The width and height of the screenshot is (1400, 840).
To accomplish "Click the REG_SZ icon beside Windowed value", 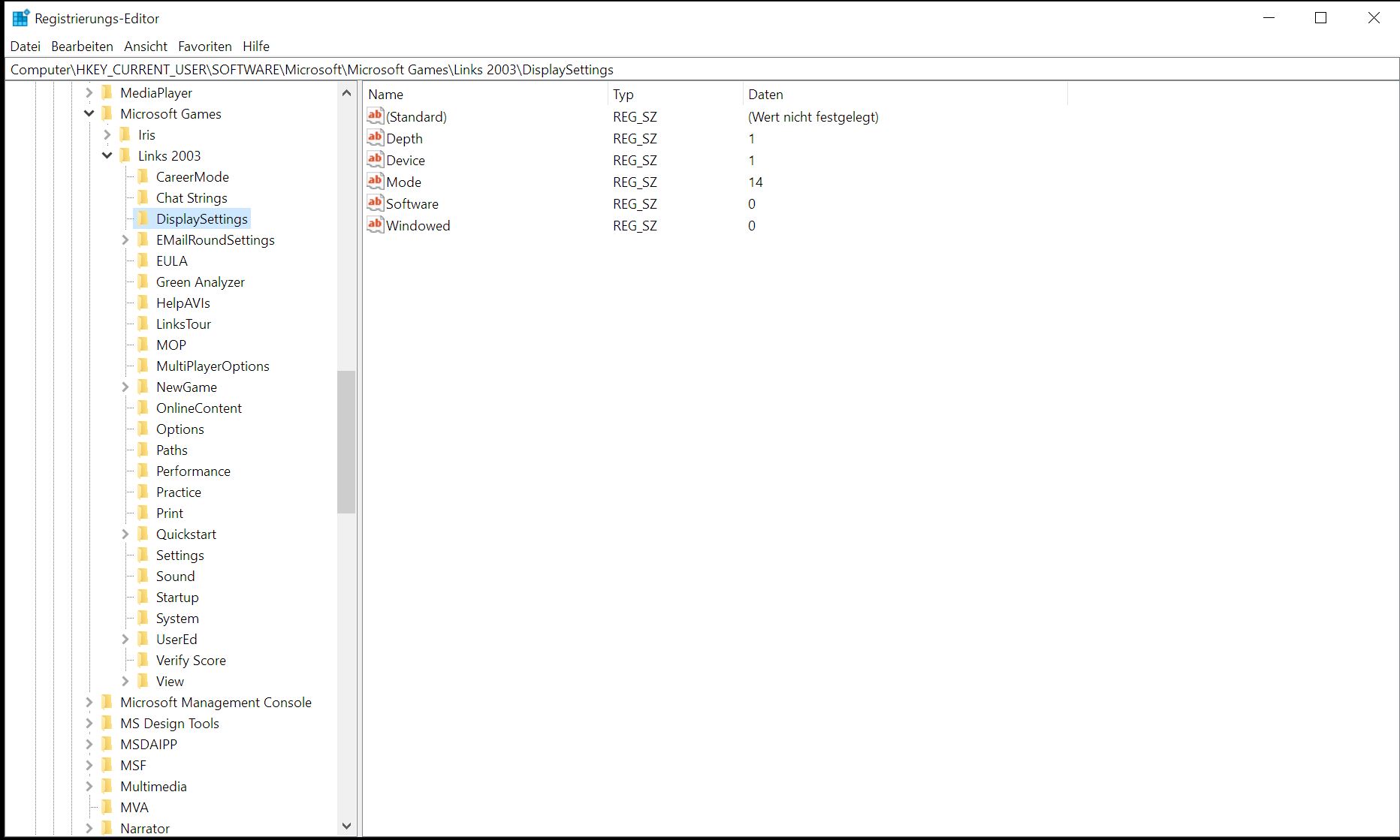I will point(376,224).
